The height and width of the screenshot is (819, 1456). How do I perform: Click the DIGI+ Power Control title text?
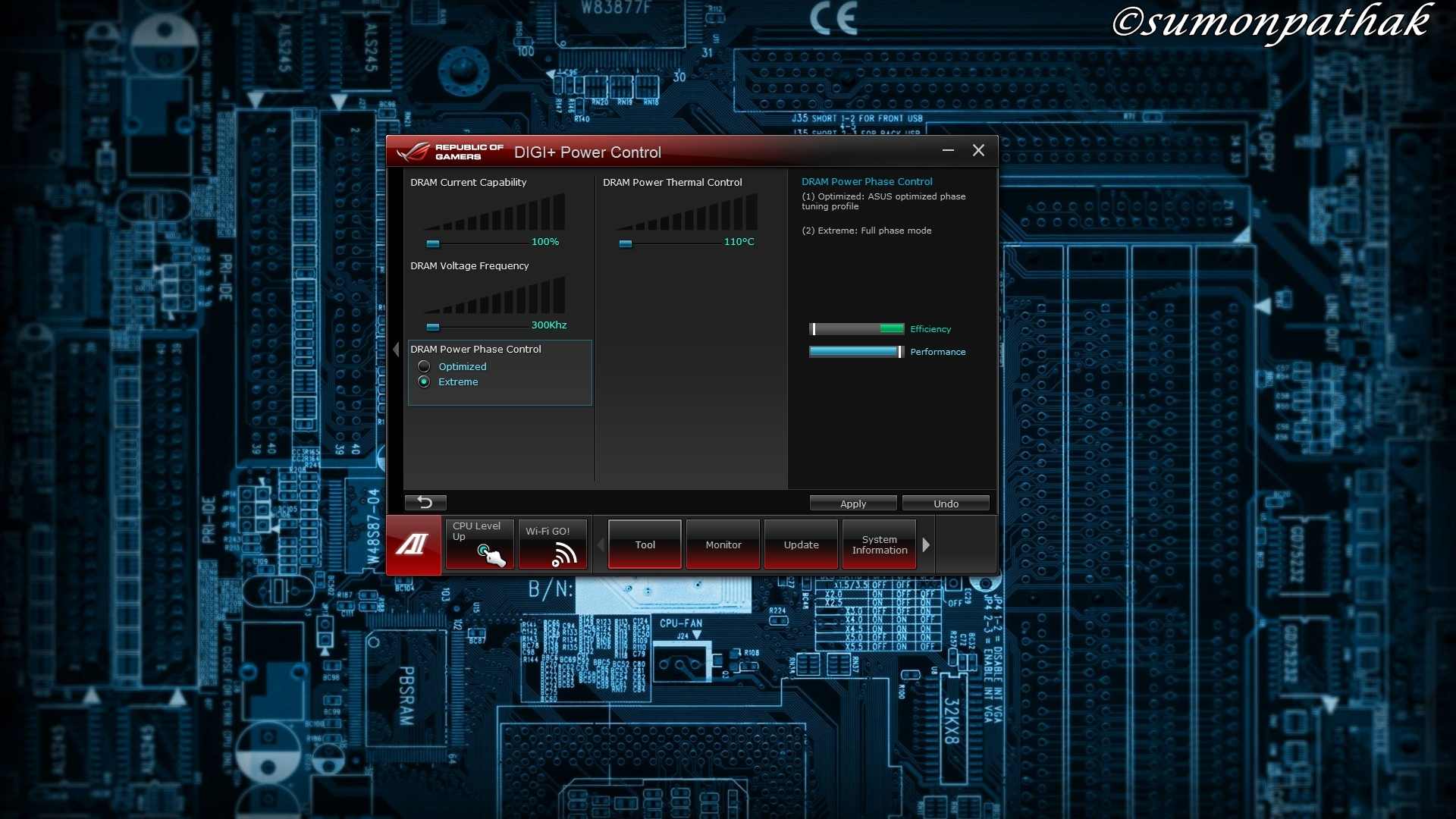(588, 152)
